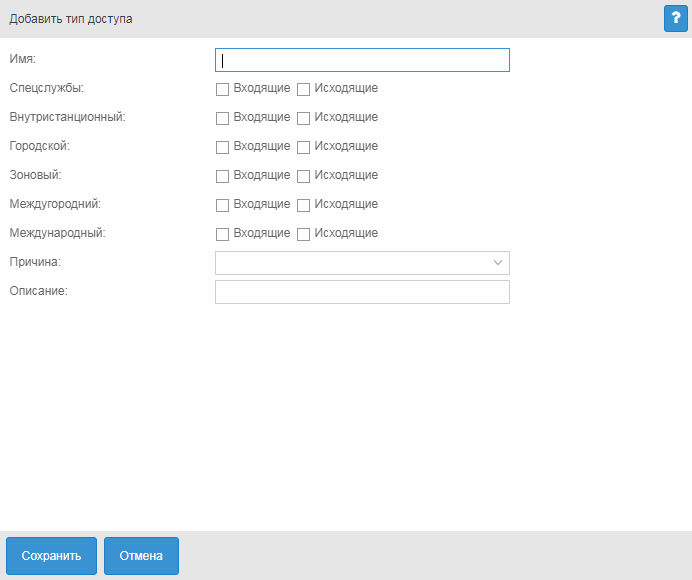692x580 pixels.
Task: Click the Описание input field
Action: tap(361, 292)
